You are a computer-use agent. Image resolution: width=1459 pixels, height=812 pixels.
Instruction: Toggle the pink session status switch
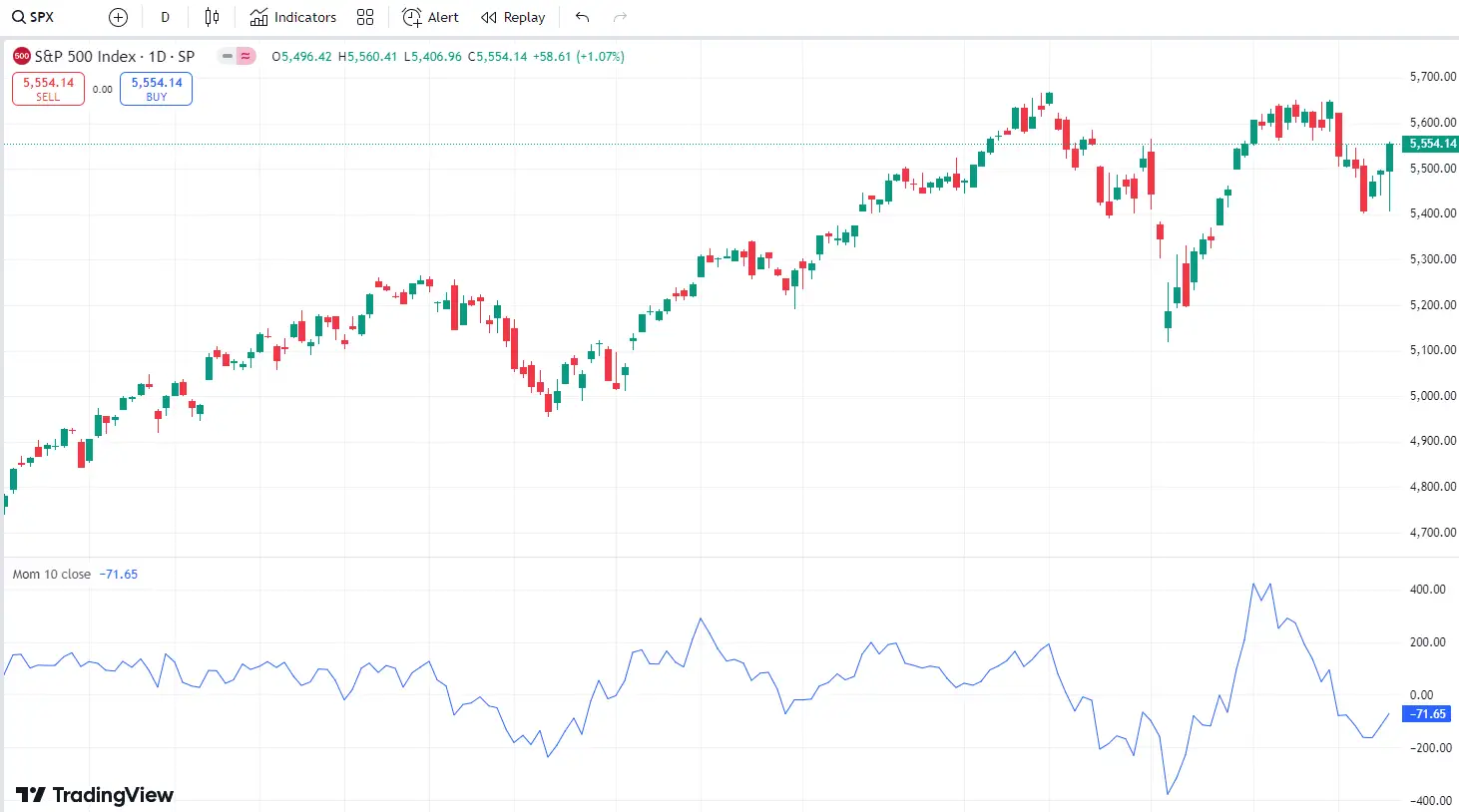pos(243,57)
